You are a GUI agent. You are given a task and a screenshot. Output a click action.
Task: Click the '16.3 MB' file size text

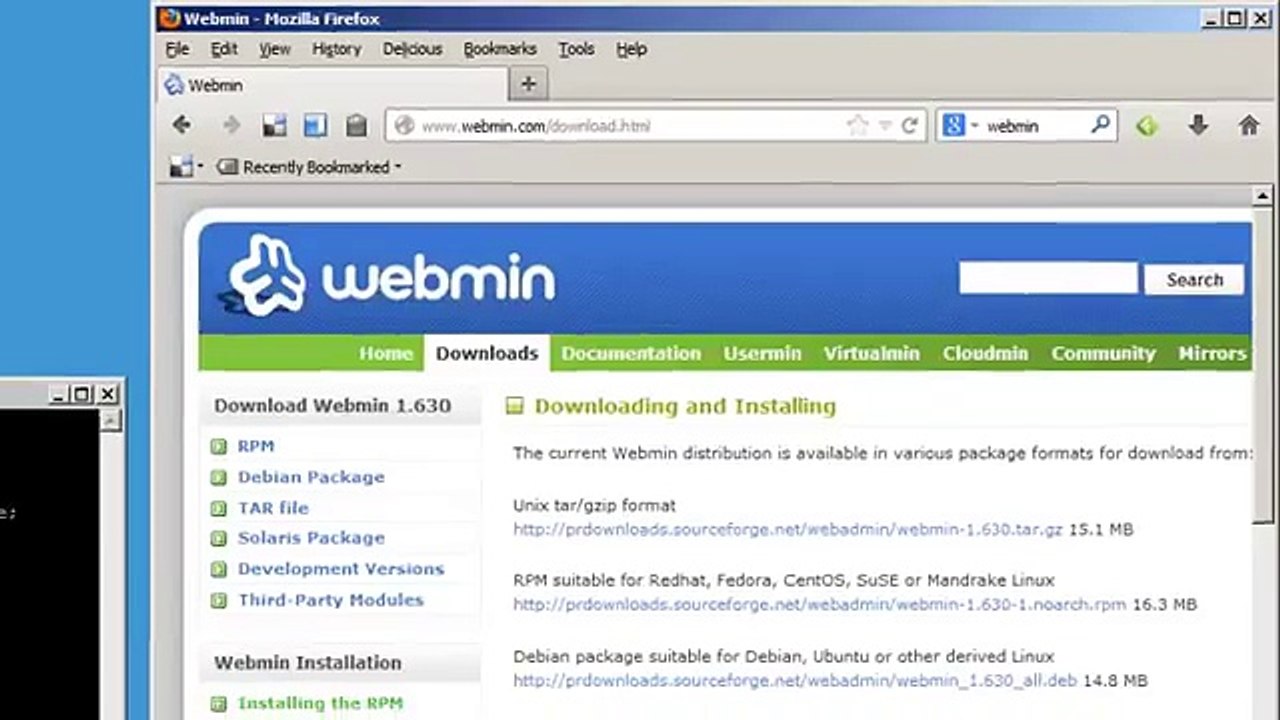click(x=1165, y=604)
